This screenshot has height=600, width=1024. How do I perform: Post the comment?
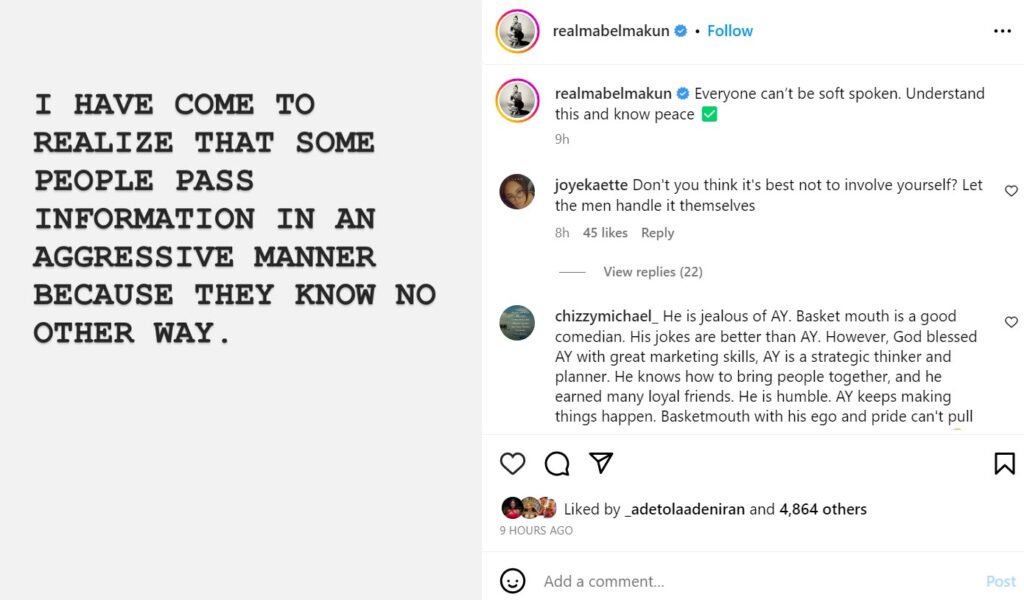point(1000,581)
